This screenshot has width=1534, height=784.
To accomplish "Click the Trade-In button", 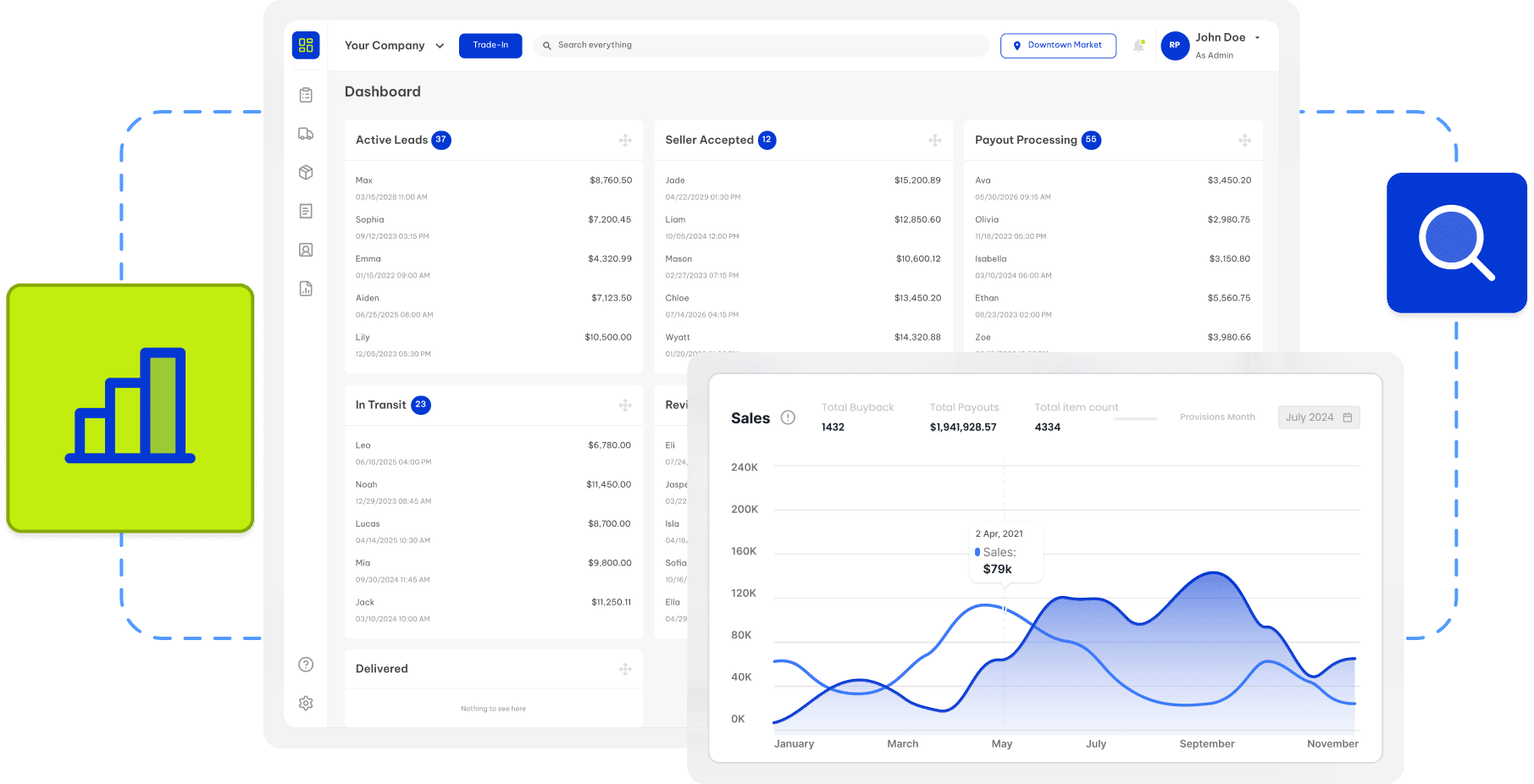I will (490, 46).
